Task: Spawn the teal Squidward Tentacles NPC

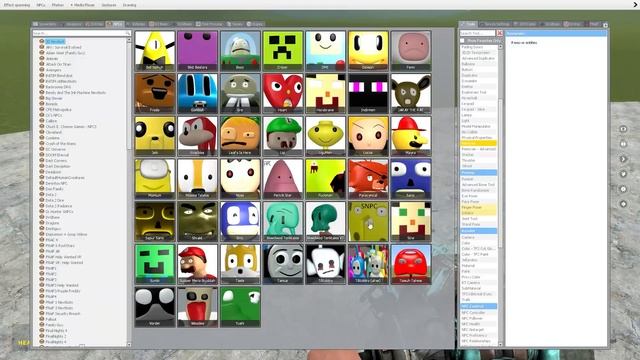Action: click(283, 221)
